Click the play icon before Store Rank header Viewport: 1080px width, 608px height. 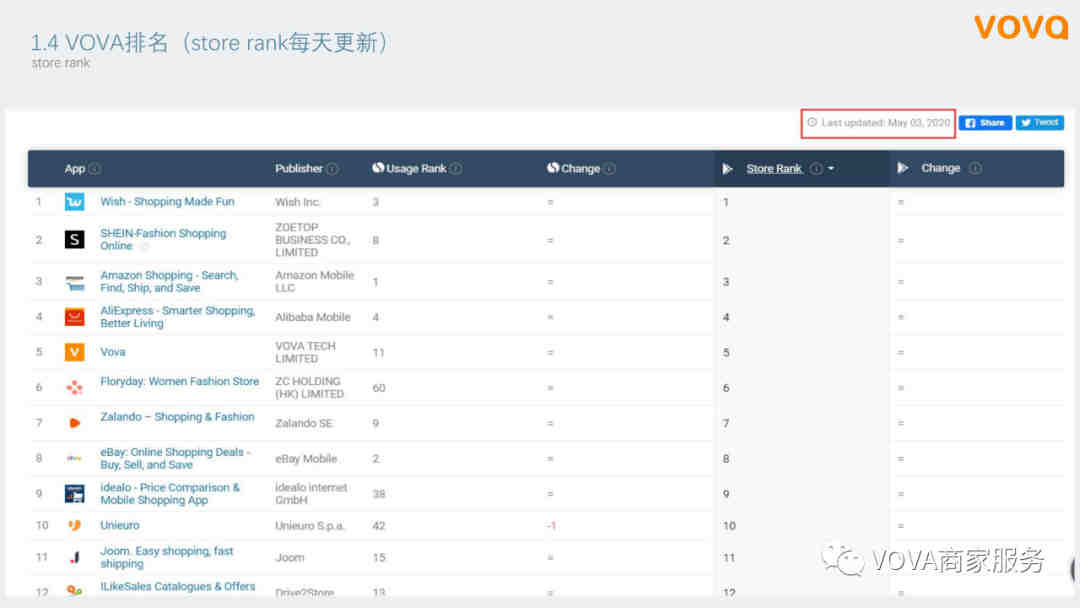(x=727, y=169)
